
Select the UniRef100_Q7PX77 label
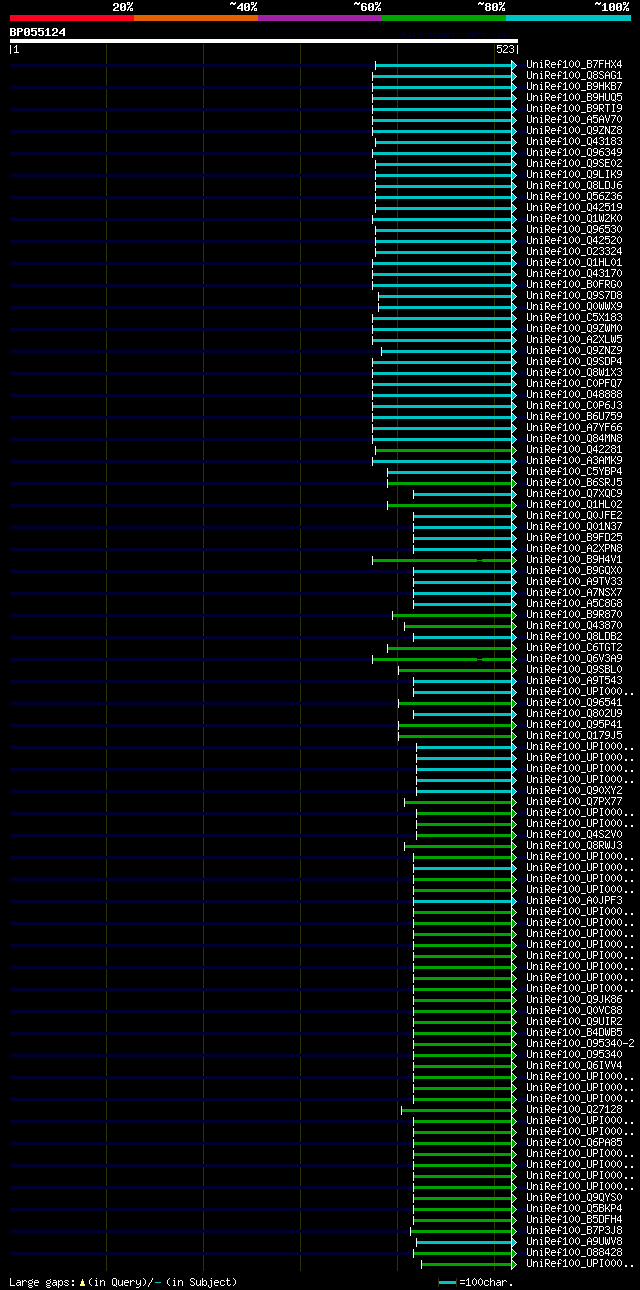(574, 801)
